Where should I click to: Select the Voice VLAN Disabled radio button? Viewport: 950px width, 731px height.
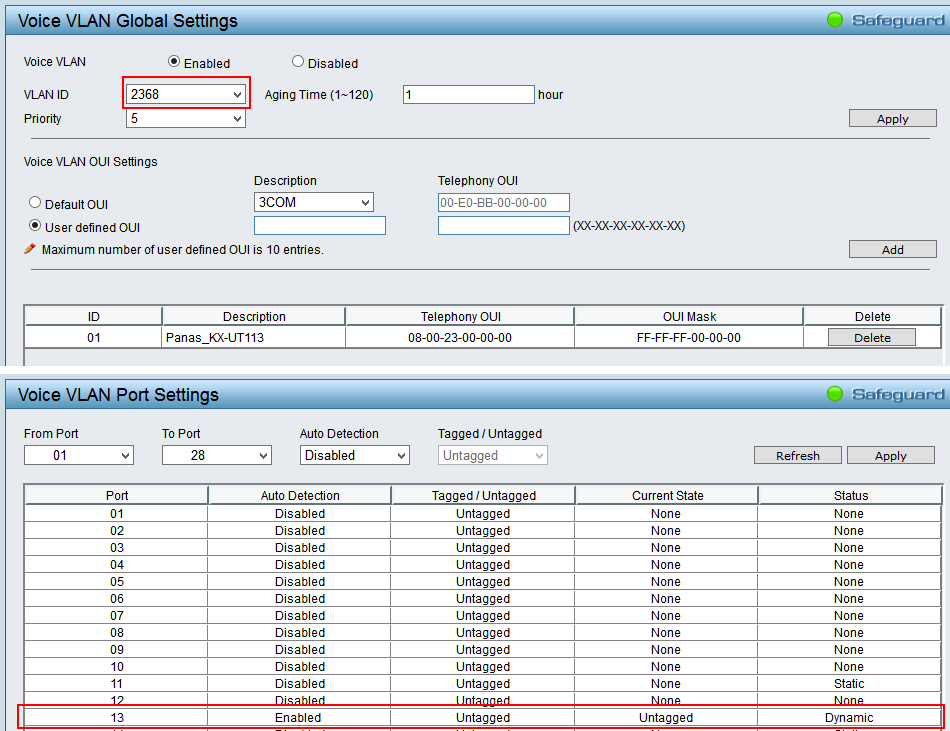tap(298, 62)
